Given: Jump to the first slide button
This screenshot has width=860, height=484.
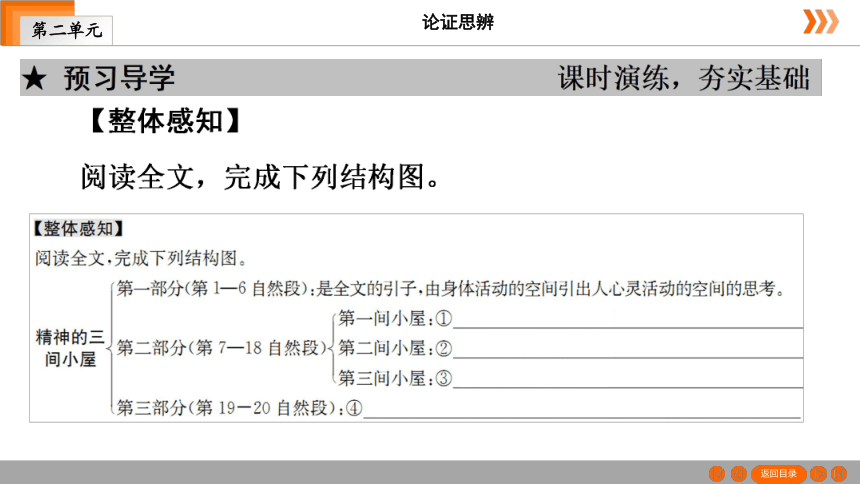Looking at the screenshot, I should 717,474.
